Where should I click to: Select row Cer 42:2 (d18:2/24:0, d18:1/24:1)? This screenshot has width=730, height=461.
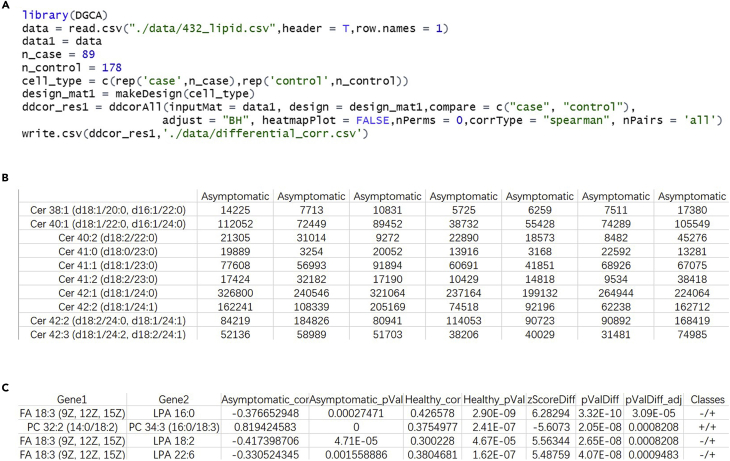coord(374,321)
